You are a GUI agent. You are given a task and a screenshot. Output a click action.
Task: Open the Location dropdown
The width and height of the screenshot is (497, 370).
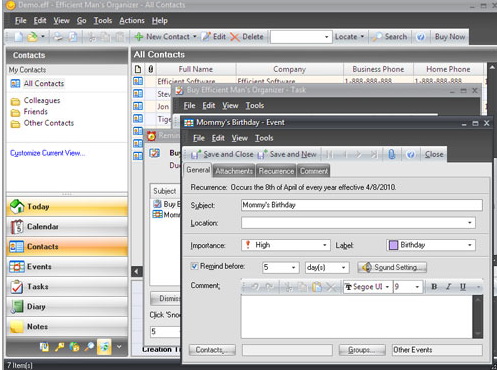click(x=469, y=223)
